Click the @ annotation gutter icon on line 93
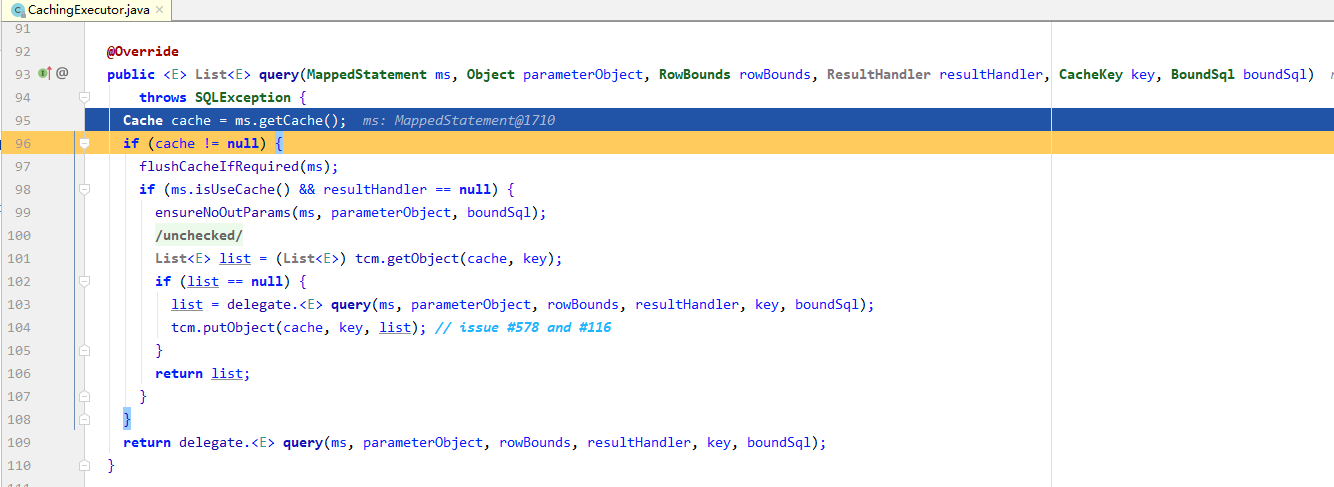This screenshot has height=487, width=1334. 62,73
